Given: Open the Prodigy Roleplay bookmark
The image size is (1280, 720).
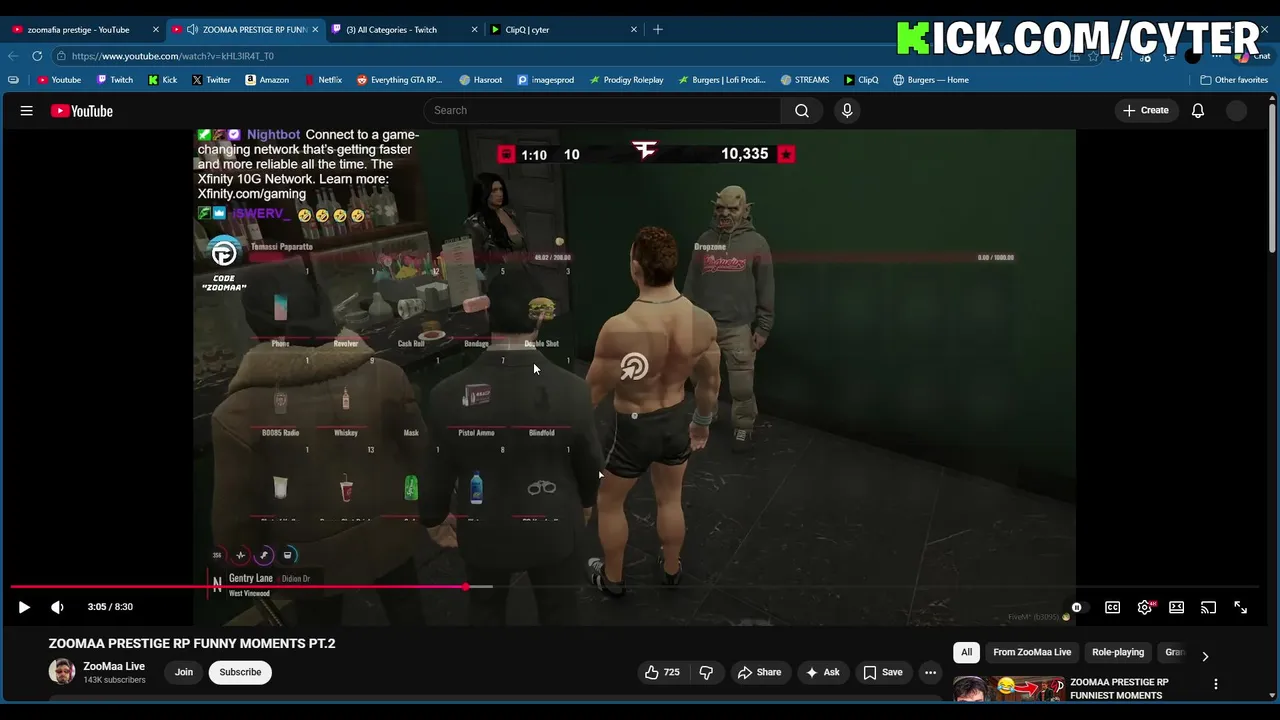Looking at the screenshot, I should point(626,80).
